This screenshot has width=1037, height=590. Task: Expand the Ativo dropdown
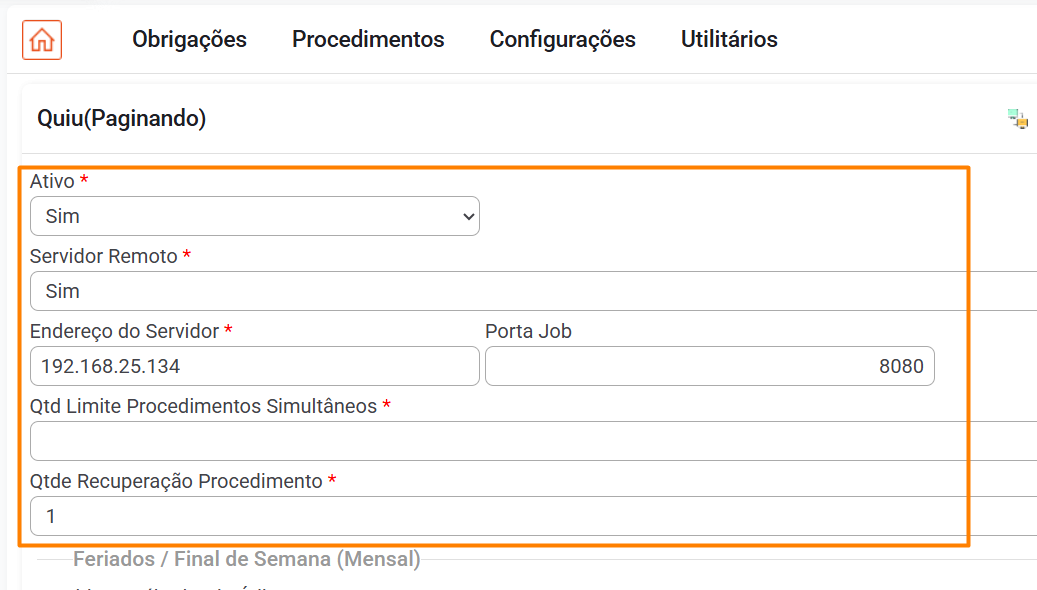point(254,216)
